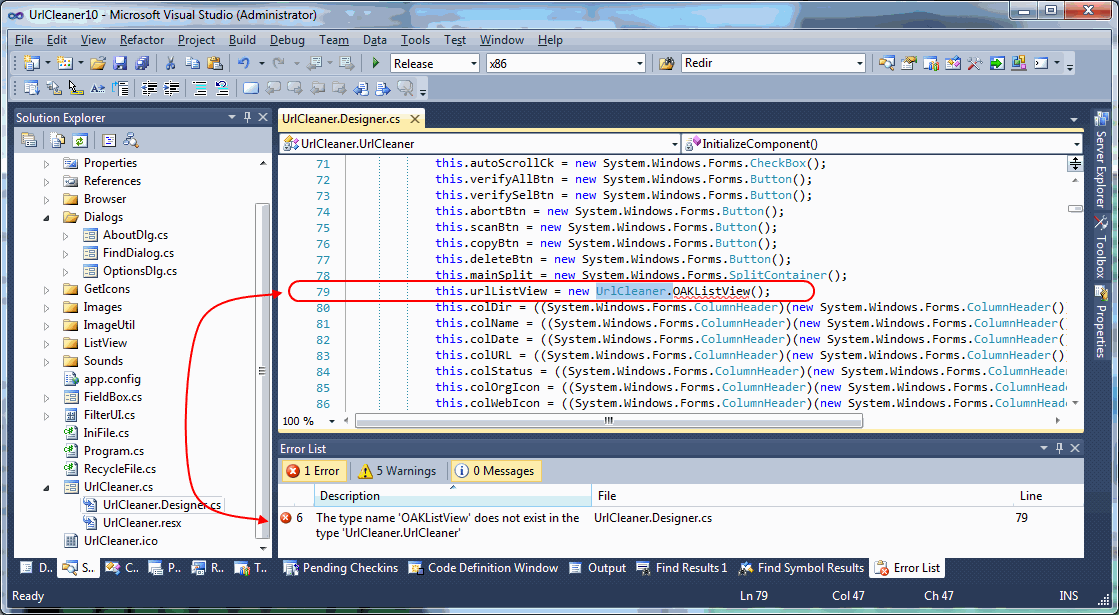The width and height of the screenshot is (1119, 615).
Task: Click the code editor horizontal scrollbar
Action: tap(609, 421)
